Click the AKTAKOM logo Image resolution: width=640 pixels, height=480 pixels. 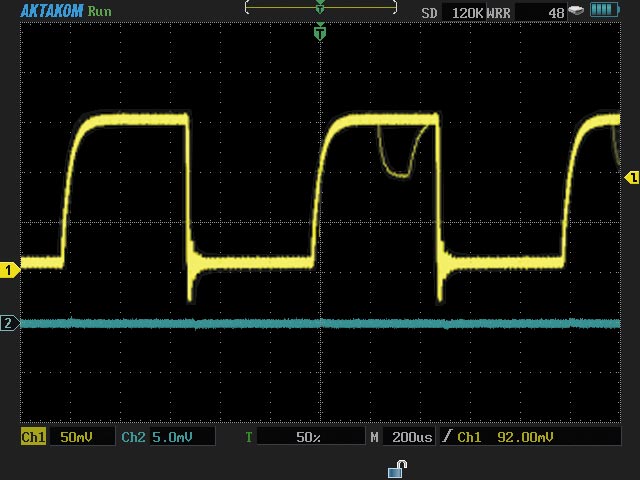coord(51,11)
